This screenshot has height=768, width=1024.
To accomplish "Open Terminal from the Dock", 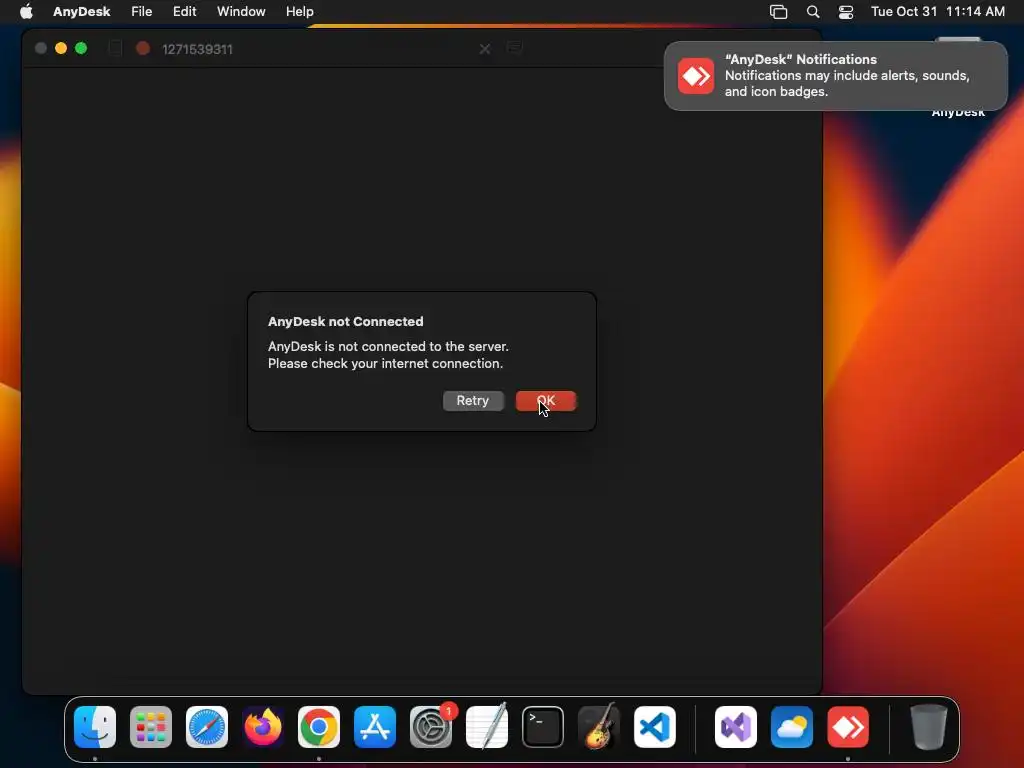I will [543, 727].
